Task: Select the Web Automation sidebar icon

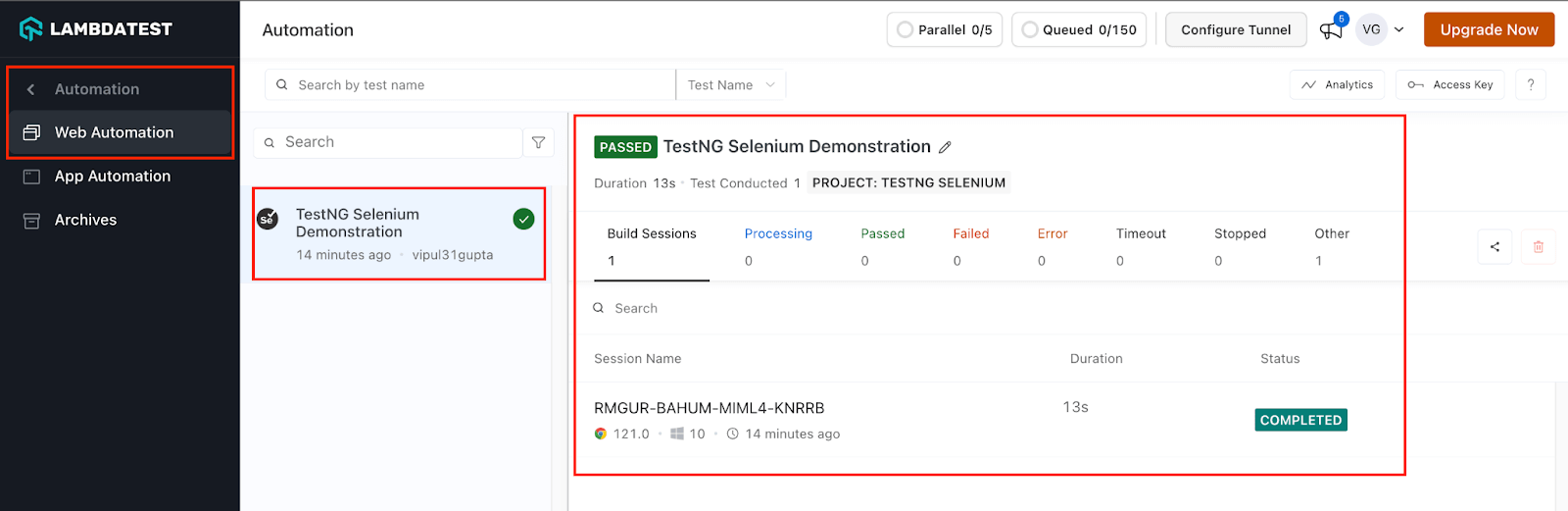Action: (31, 132)
